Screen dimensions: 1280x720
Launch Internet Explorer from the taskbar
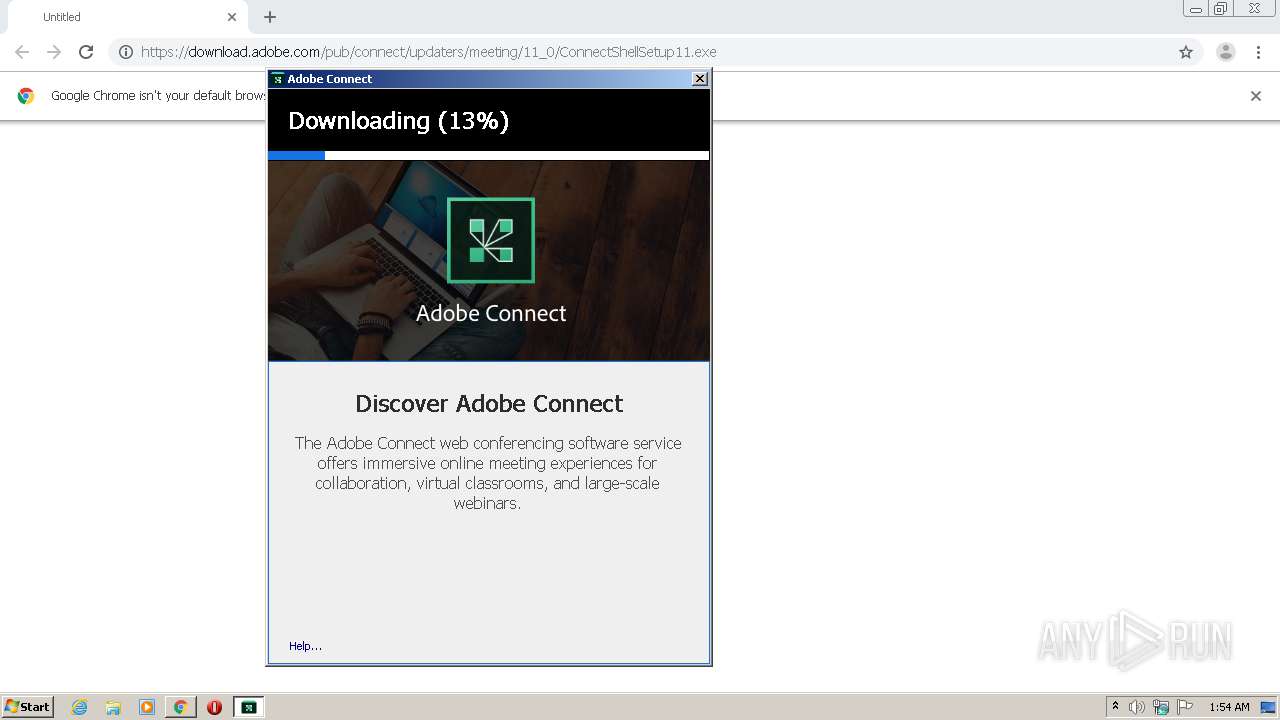coord(80,707)
